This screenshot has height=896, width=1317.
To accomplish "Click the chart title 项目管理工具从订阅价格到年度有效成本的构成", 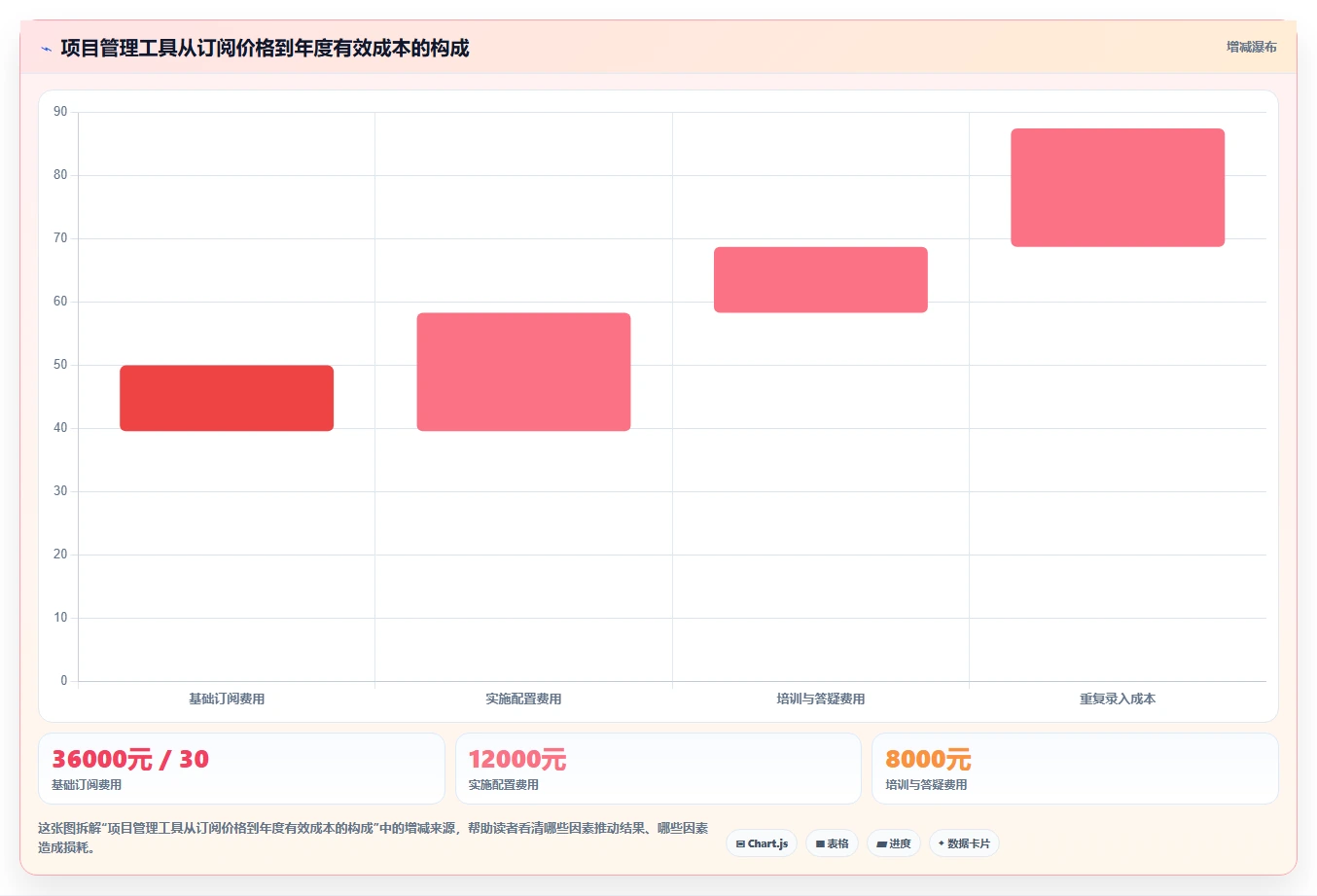I will pyautogui.click(x=265, y=49).
